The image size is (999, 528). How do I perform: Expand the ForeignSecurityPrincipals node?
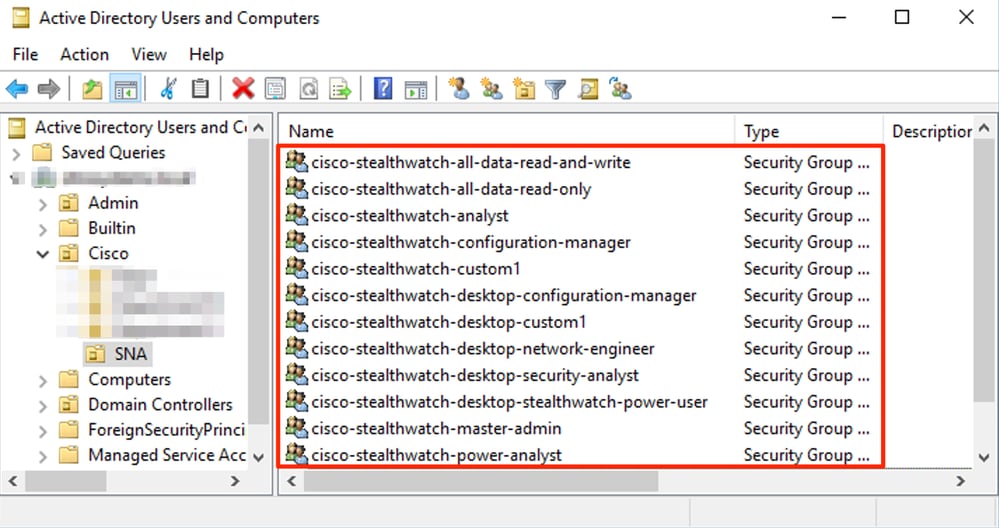(43, 431)
